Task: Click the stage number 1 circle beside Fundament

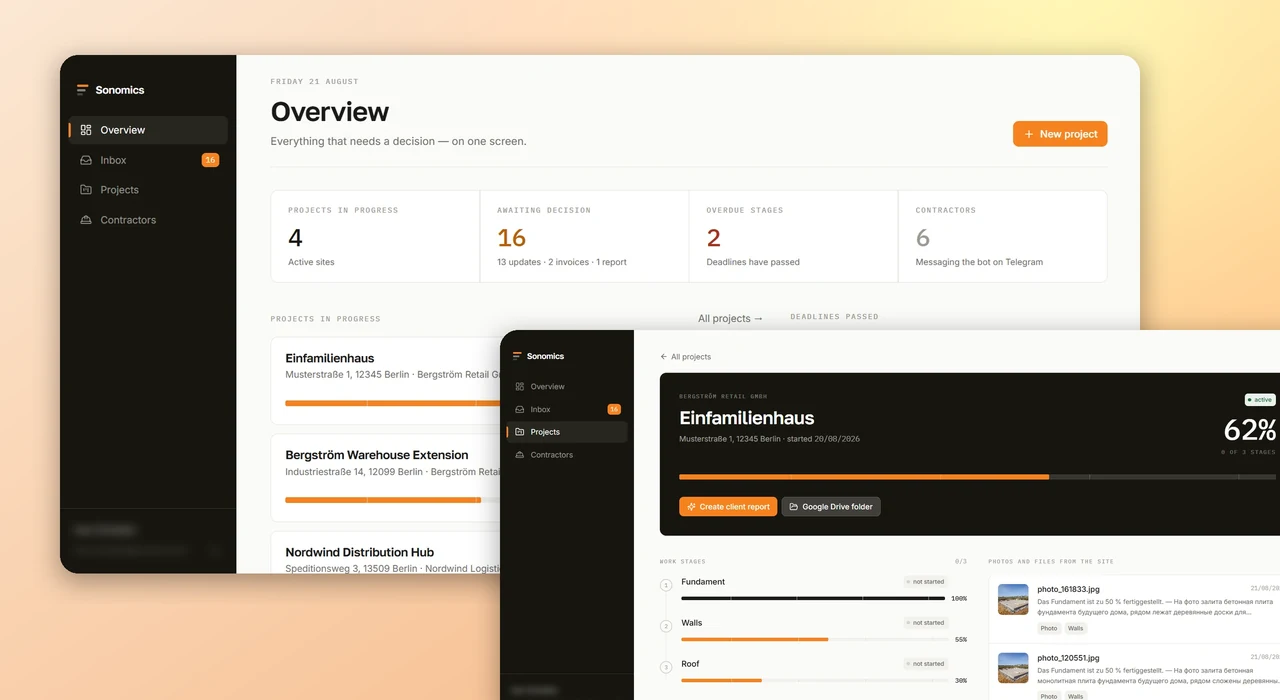Action: point(666,585)
